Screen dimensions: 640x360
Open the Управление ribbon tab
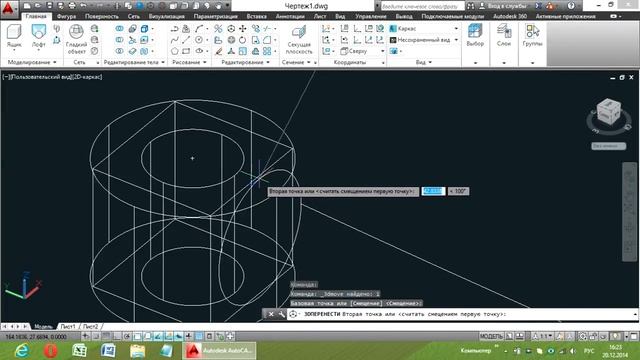pos(371,16)
